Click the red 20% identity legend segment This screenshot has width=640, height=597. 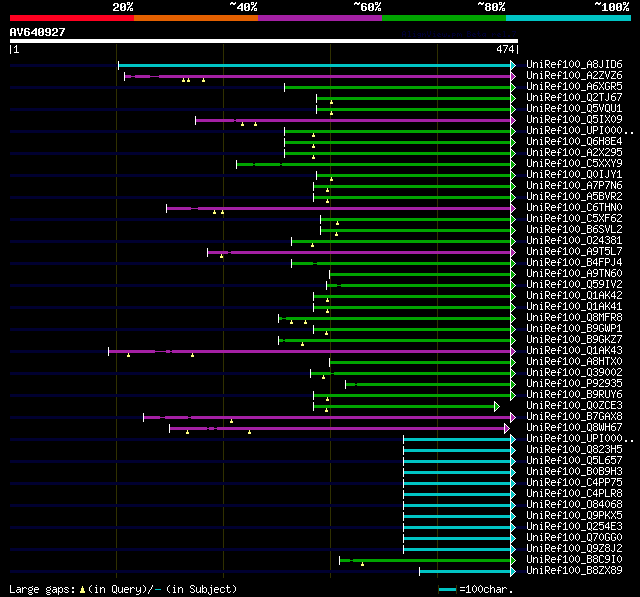(x=72, y=18)
